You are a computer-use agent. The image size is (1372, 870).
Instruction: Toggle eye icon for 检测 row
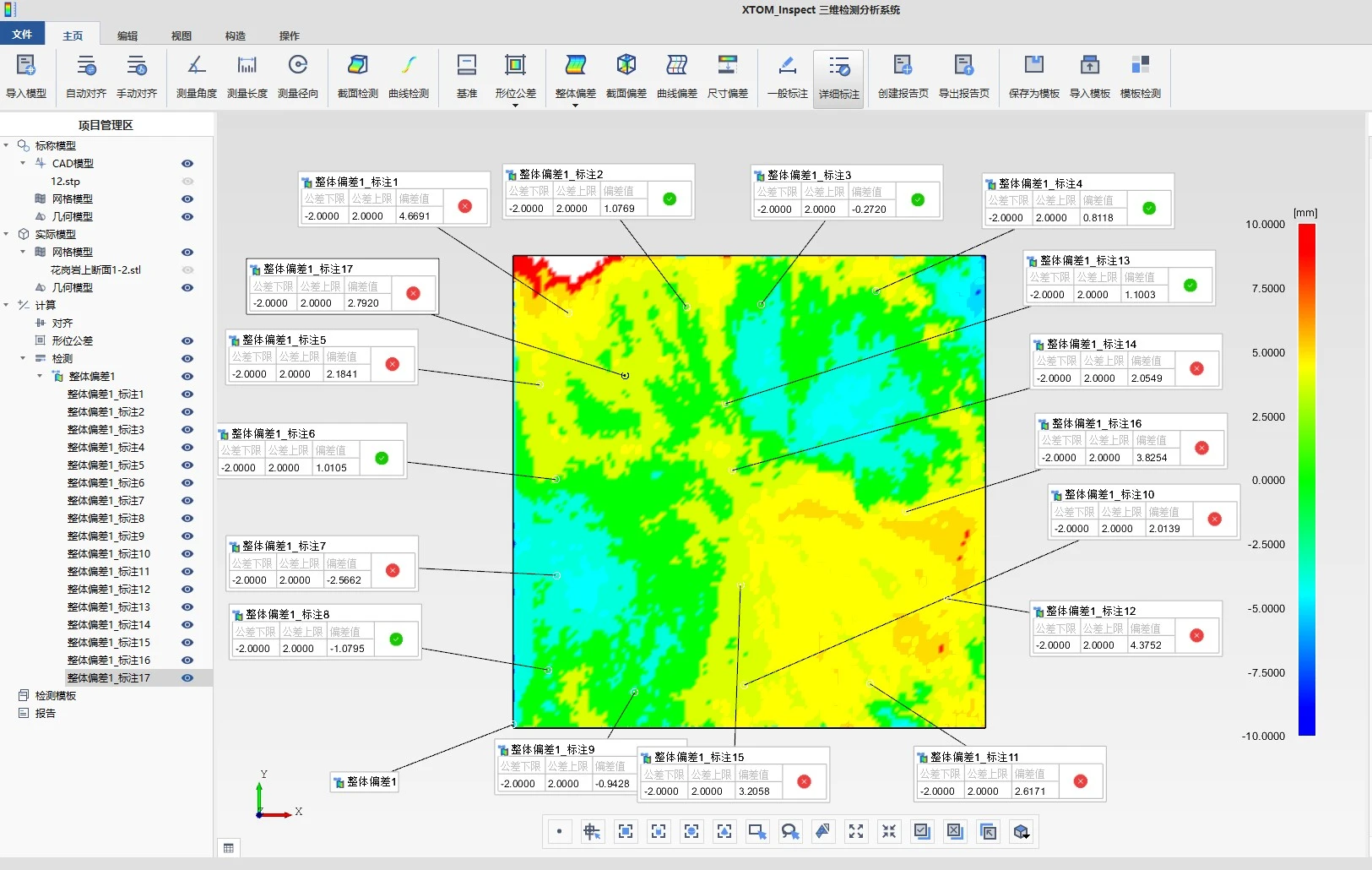tap(187, 359)
